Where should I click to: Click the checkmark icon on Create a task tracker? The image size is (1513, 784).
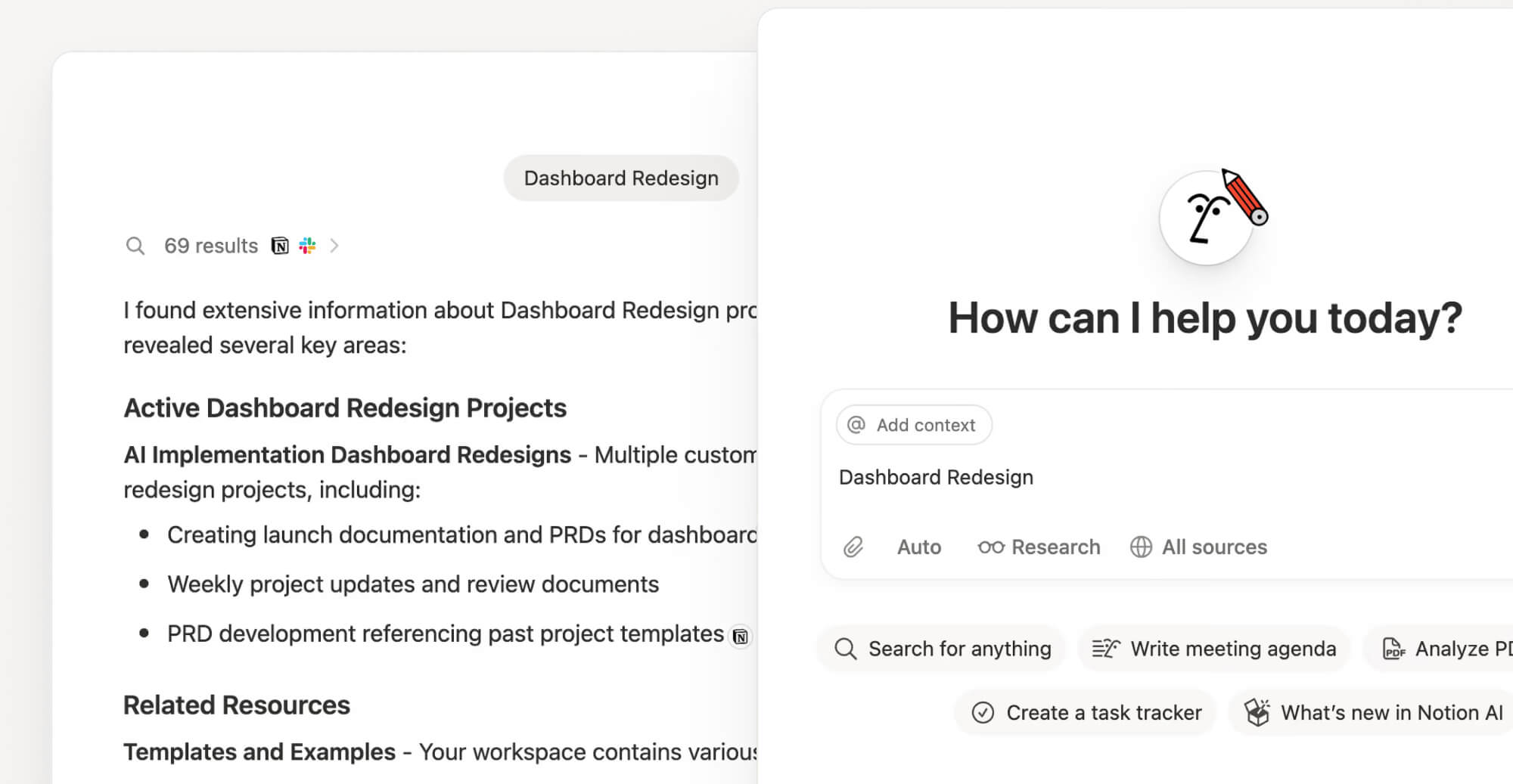point(983,711)
